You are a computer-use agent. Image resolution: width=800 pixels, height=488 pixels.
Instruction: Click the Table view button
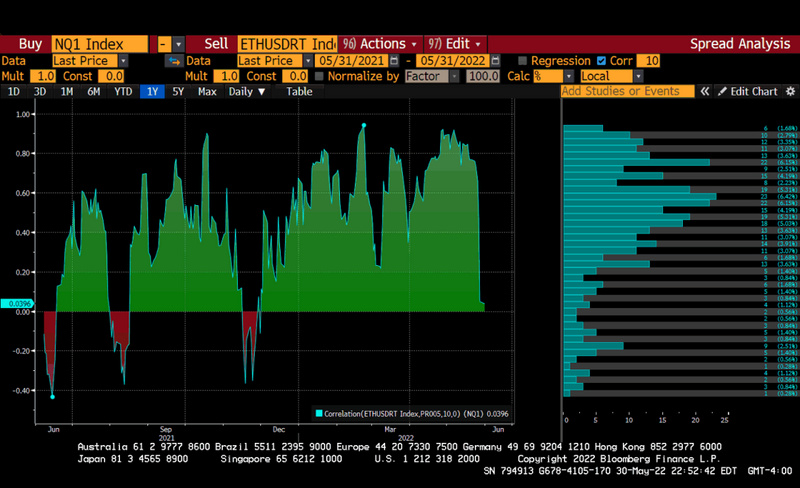pyautogui.click(x=299, y=91)
